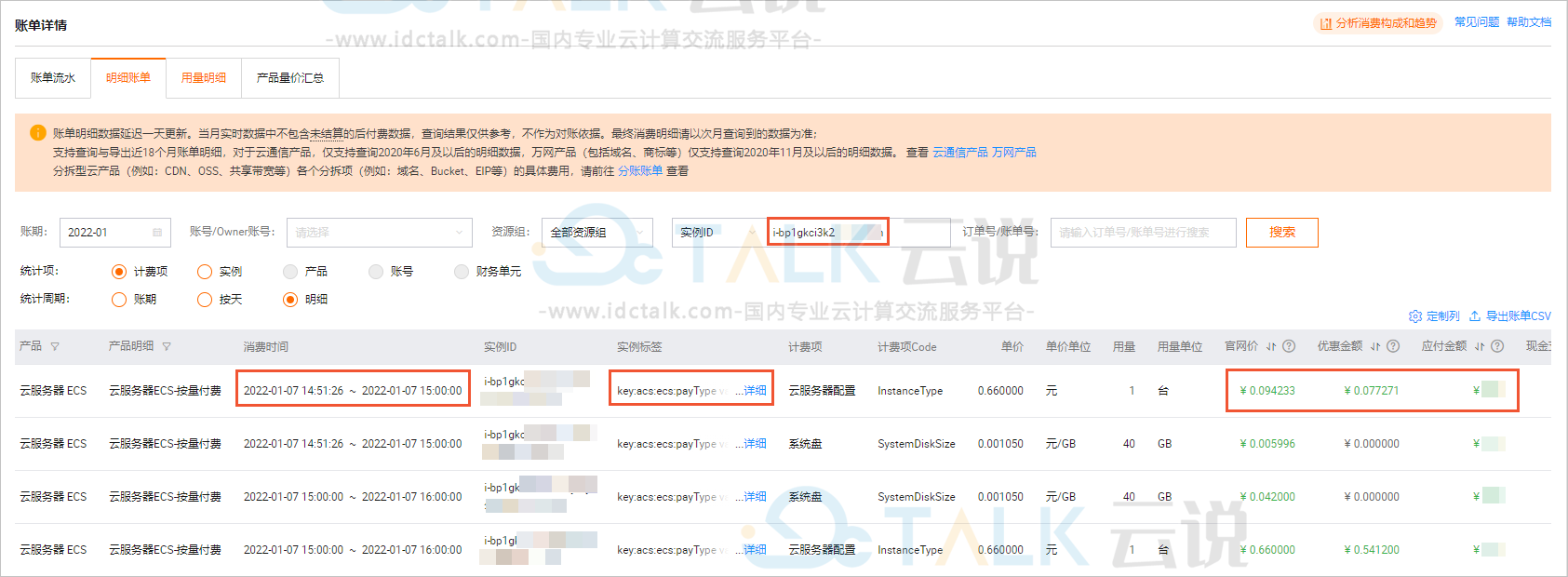Click price value ¥ 0.005996
The image size is (1568, 577).
tap(1267, 444)
